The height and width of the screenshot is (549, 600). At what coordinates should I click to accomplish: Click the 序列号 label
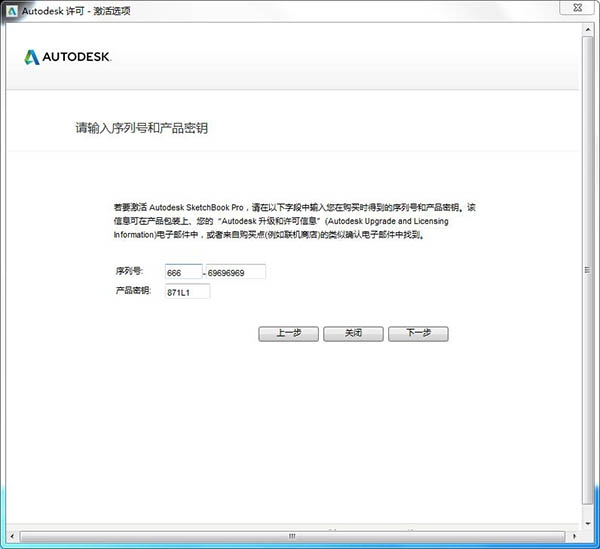pos(129,271)
